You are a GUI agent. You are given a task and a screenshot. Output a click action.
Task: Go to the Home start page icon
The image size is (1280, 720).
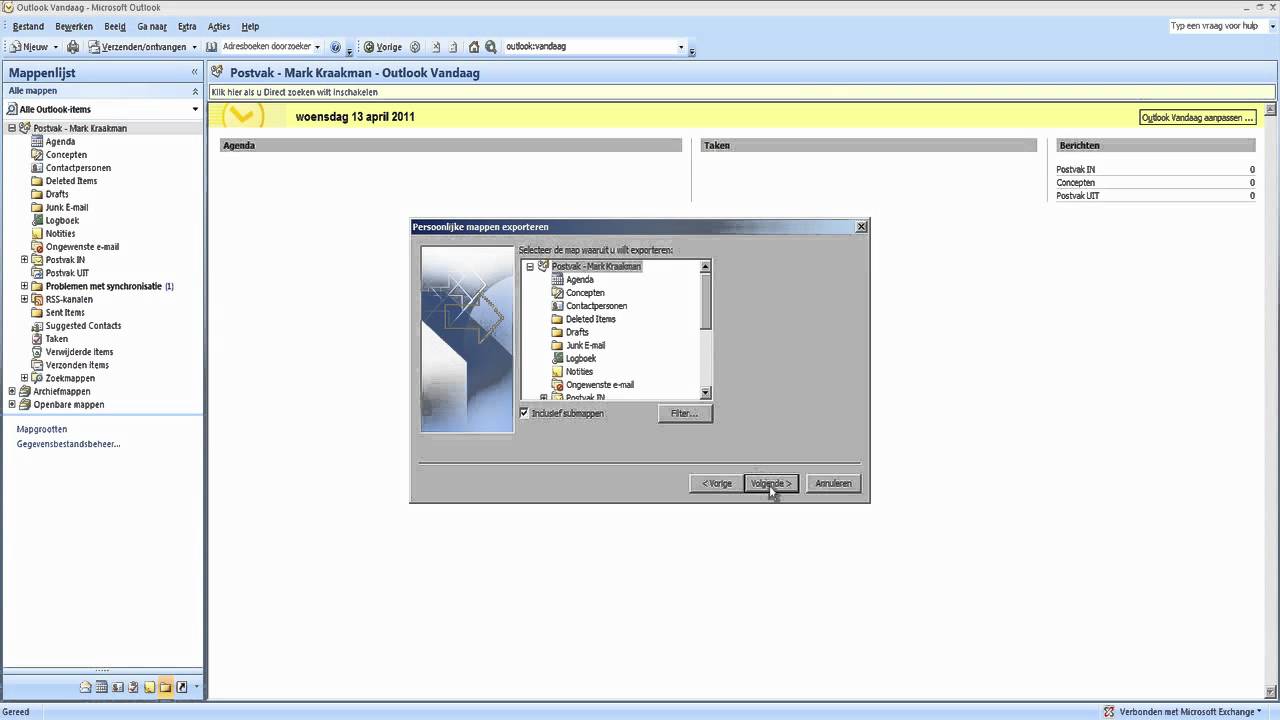474,47
